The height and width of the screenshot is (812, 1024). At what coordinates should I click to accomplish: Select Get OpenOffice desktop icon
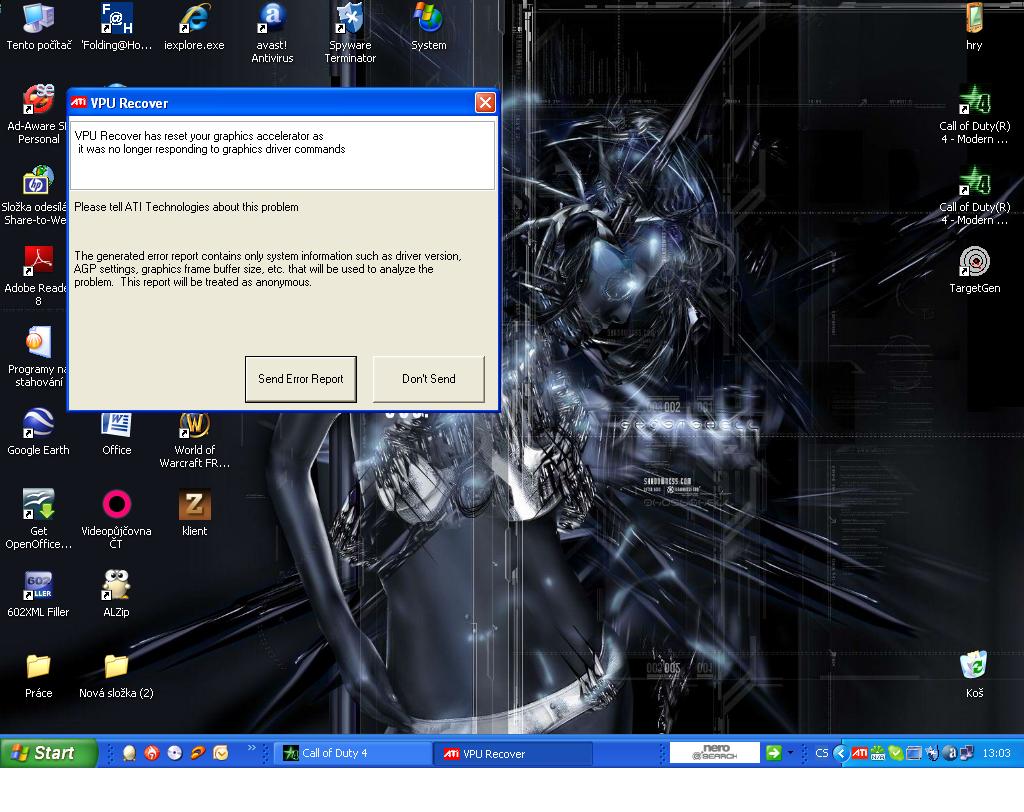[39, 519]
